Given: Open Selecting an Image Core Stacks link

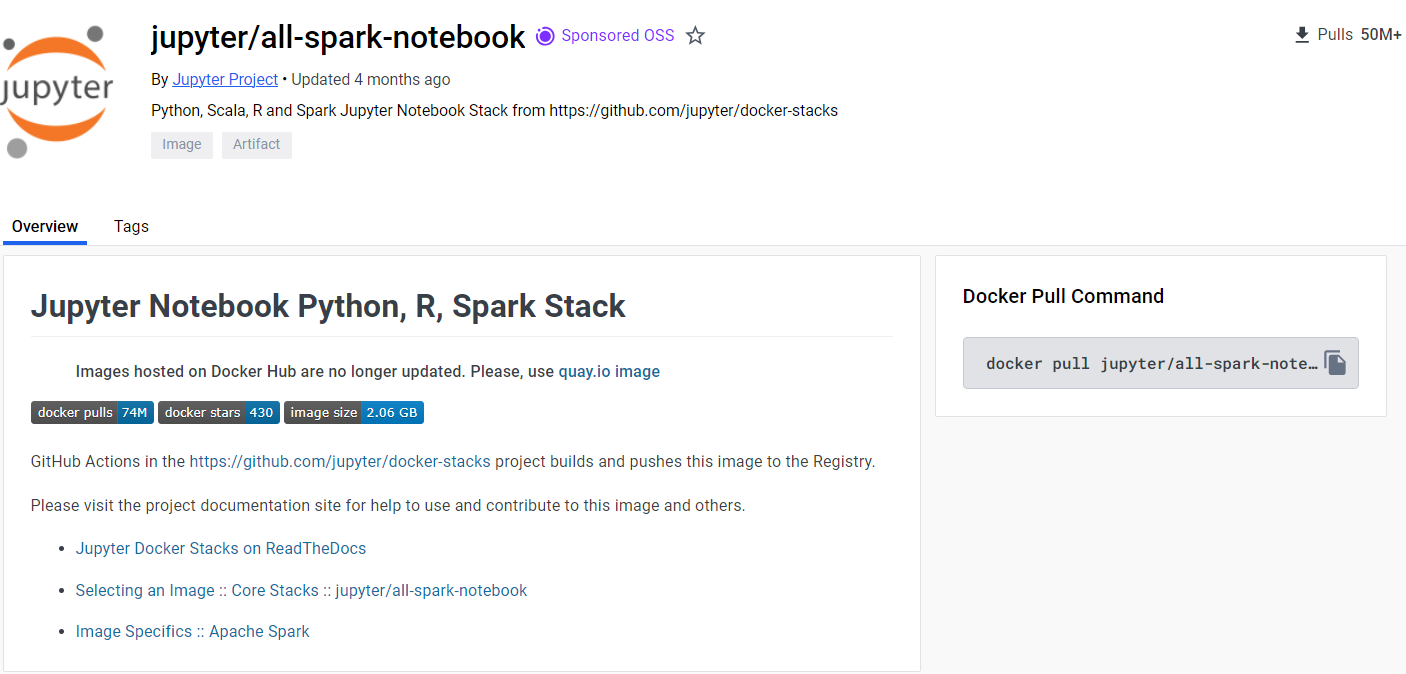Looking at the screenshot, I should point(301,590).
